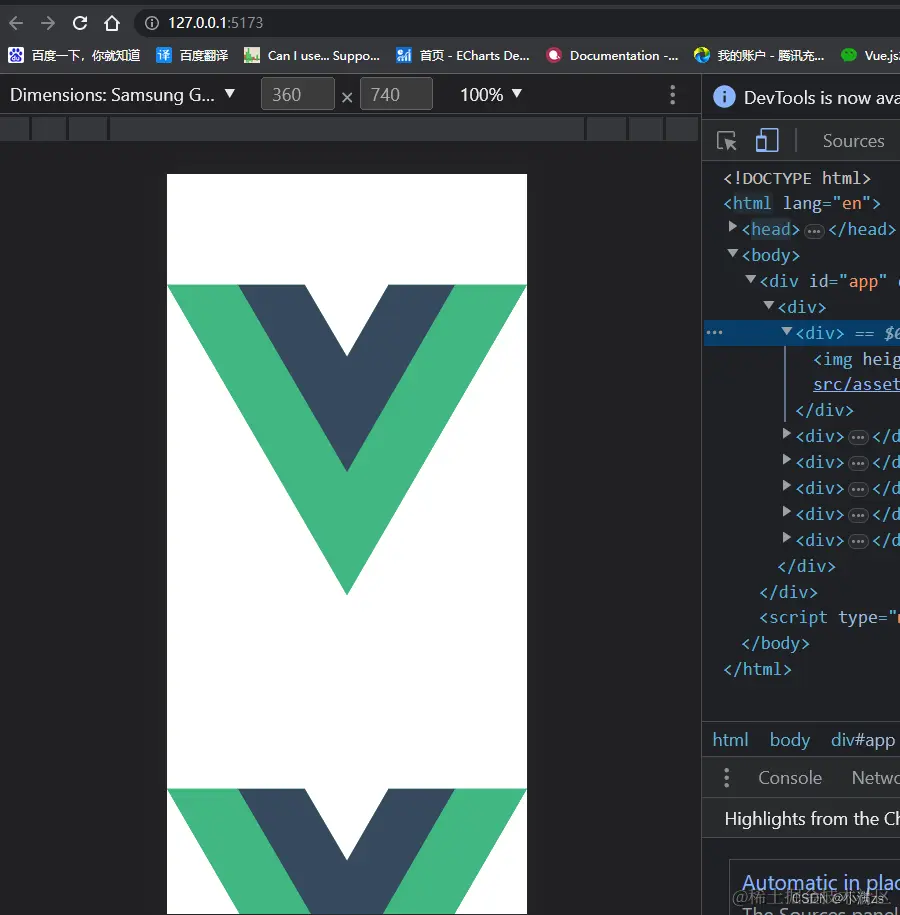Image resolution: width=900 pixels, height=915 pixels.
Task: Select the closing </body> tag line
Action: (x=776, y=643)
